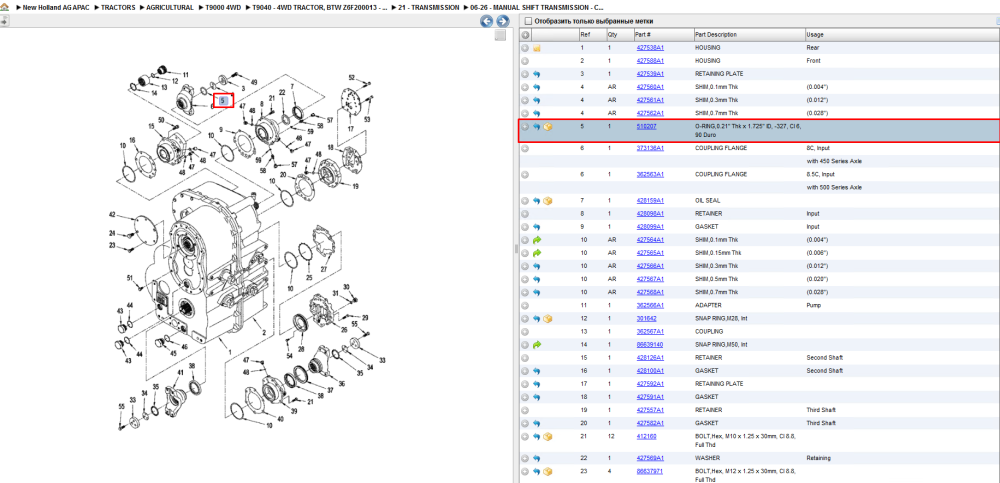The image size is (1000, 483).
Task: Click green arrow icon in the 427564A1 shim row
Action: [x=536, y=240]
